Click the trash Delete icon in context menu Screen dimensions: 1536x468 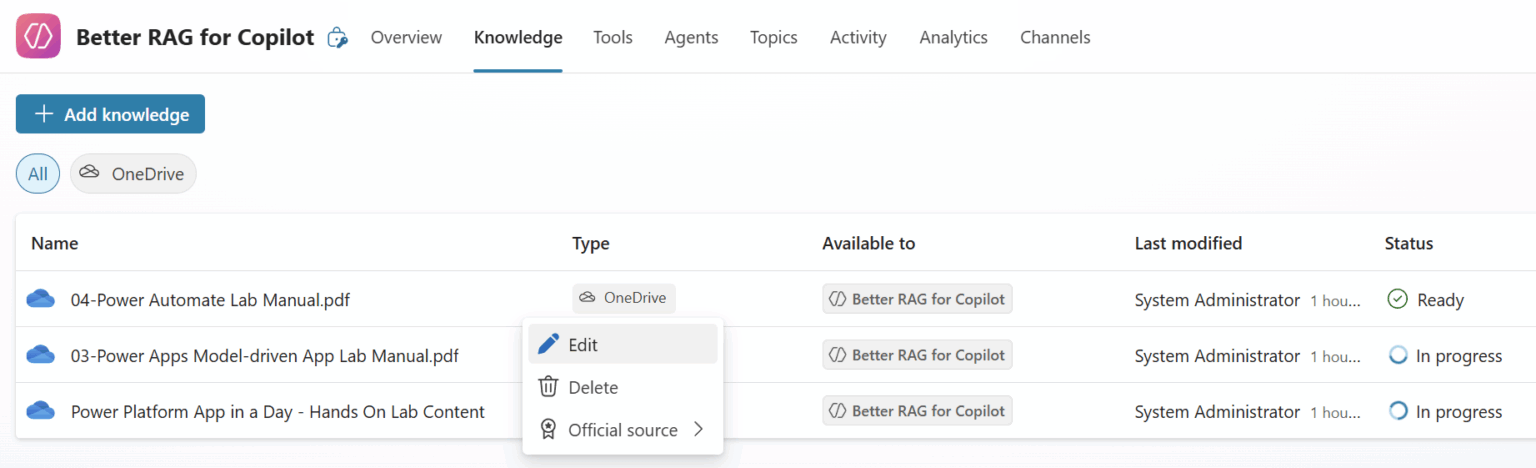point(548,387)
